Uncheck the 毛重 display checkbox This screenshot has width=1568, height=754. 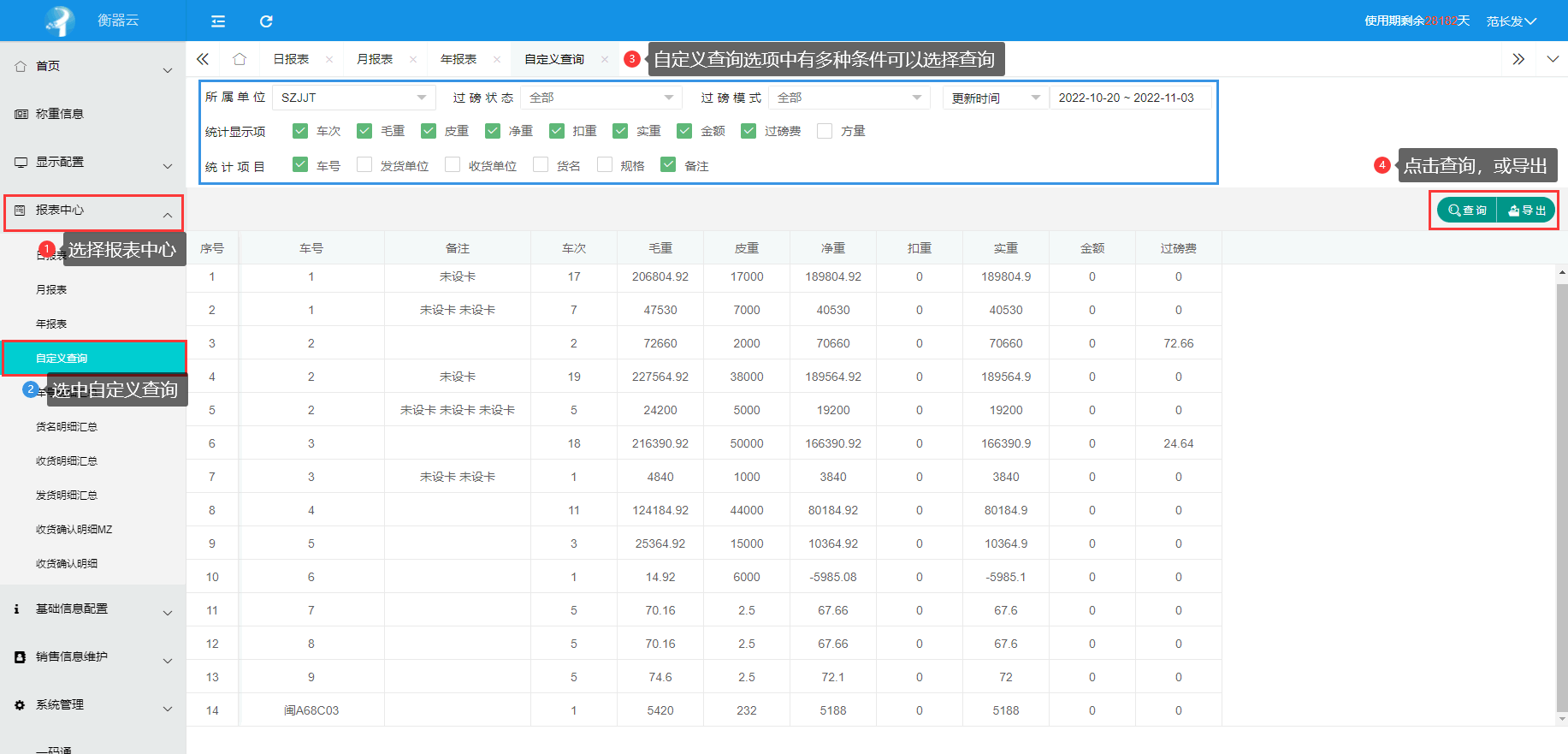[x=364, y=131]
